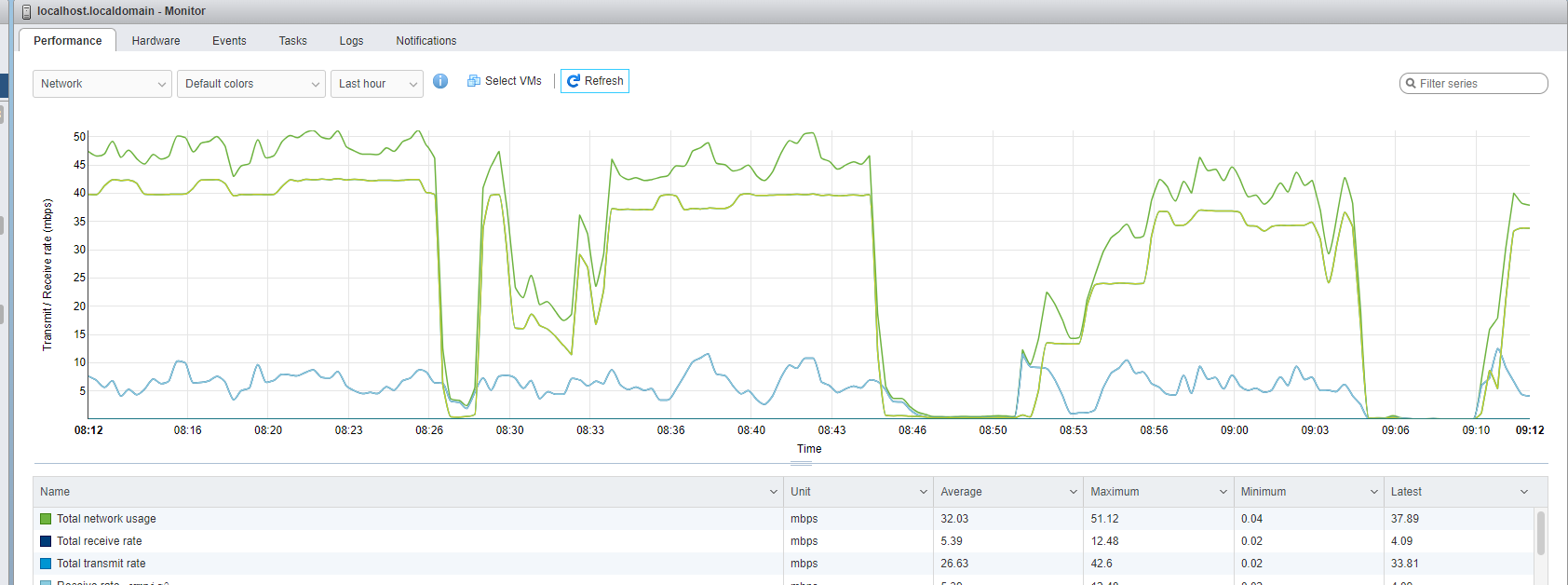The height and width of the screenshot is (585, 1568).
Task: Click the green Total network usage swatch
Action: point(46,519)
